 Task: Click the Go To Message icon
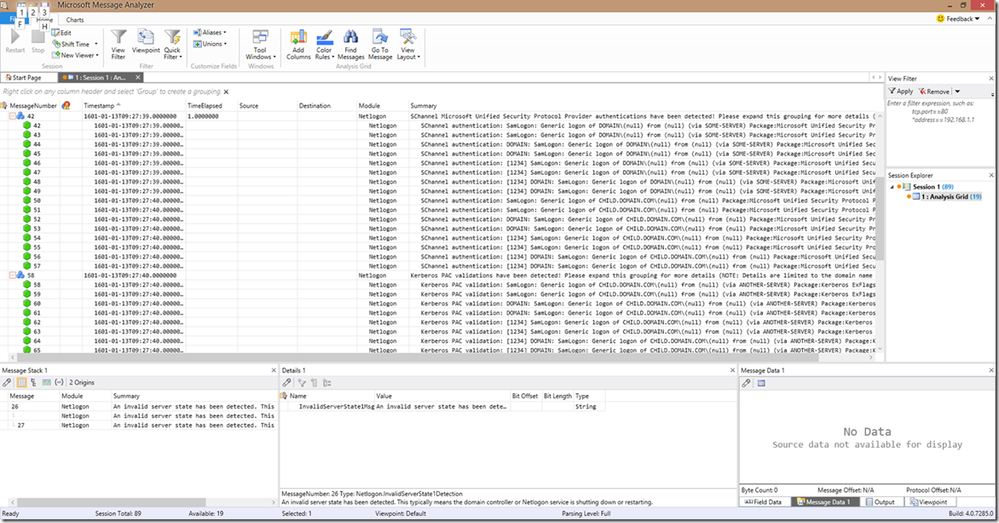(380, 37)
